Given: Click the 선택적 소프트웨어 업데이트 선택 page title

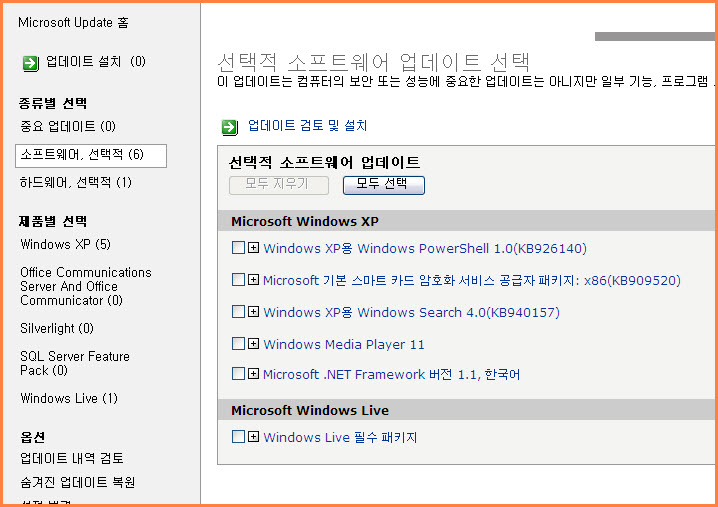Looking at the screenshot, I should (374, 62).
